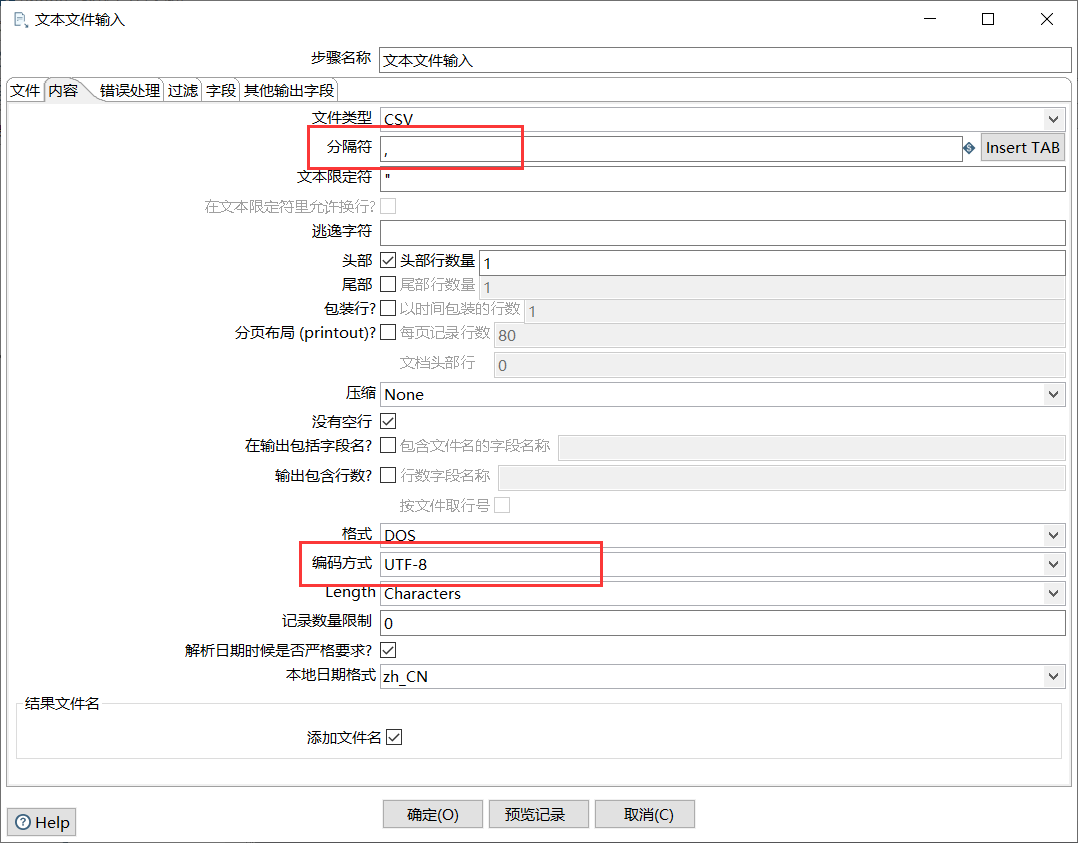This screenshot has height=843, width=1078.
Task: Toggle the 头部 header checkbox
Action: pos(388,261)
